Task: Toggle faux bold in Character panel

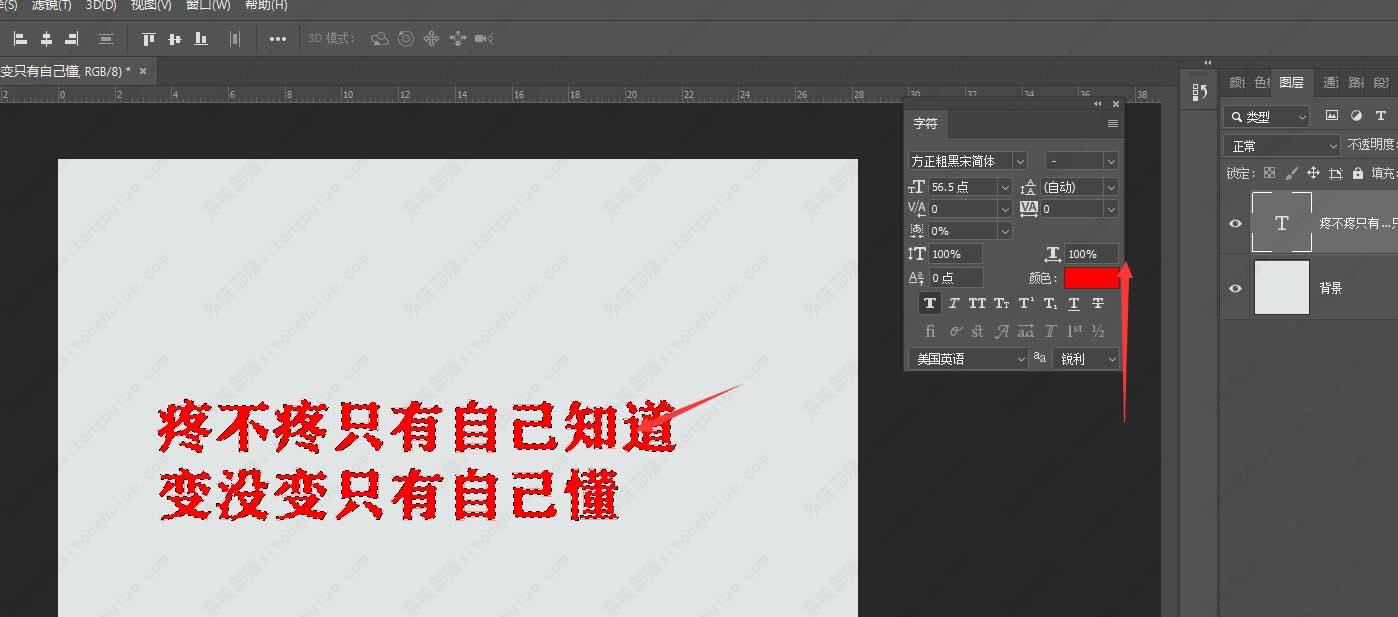Action: (930, 304)
